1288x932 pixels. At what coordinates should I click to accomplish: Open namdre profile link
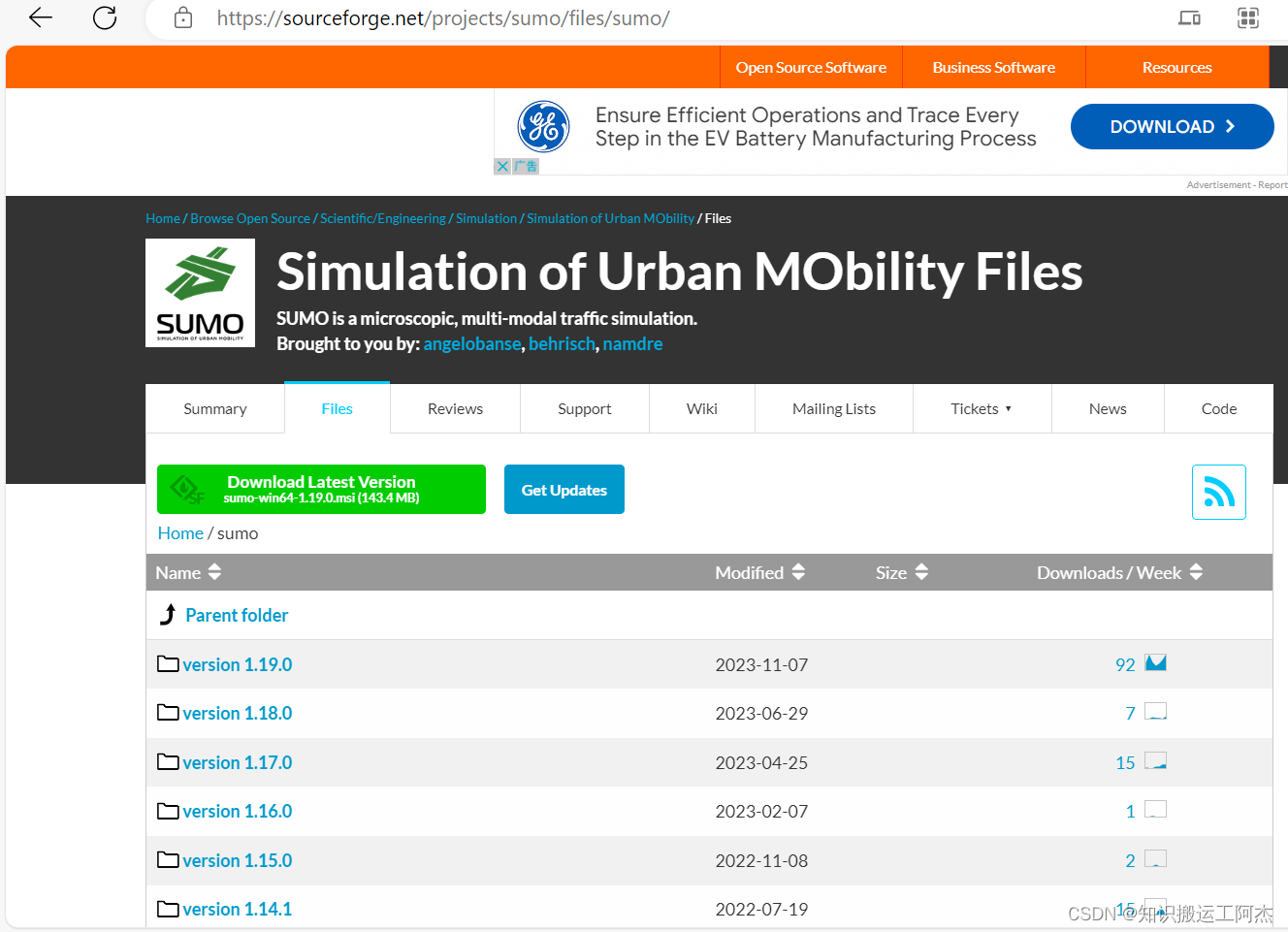click(x=632, y=343)
